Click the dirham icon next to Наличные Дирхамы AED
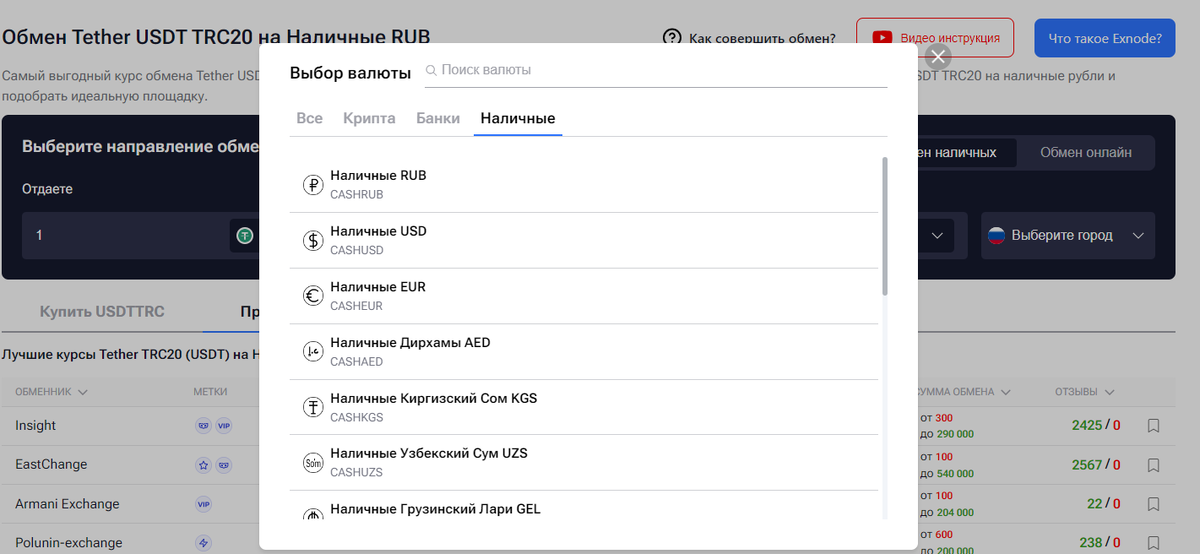Screen dimensions: 1200x554 click(313, 351)
